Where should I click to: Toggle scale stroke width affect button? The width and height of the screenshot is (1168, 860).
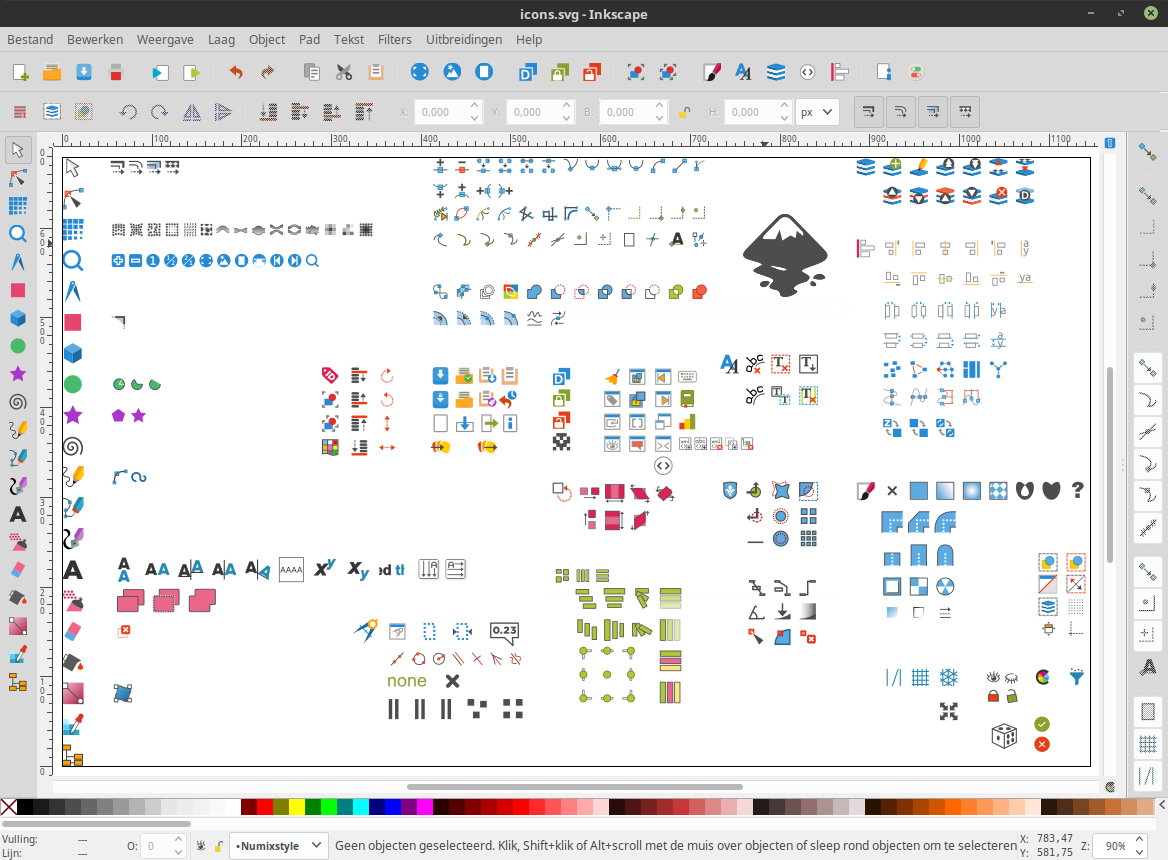coord(869,112)
